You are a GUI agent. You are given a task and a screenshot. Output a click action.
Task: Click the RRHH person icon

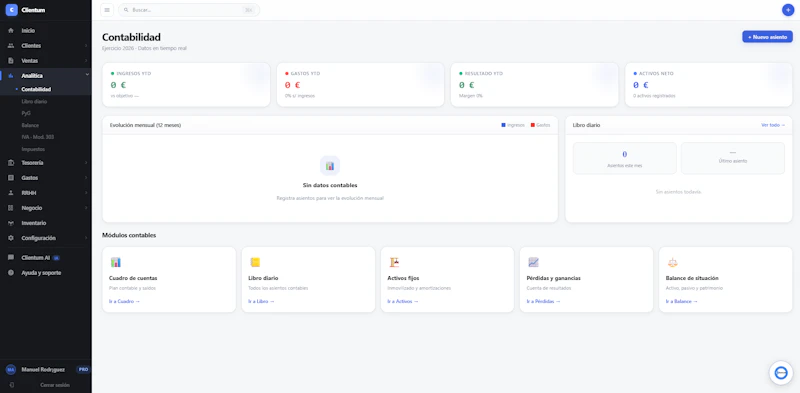[x=11, y=193]
